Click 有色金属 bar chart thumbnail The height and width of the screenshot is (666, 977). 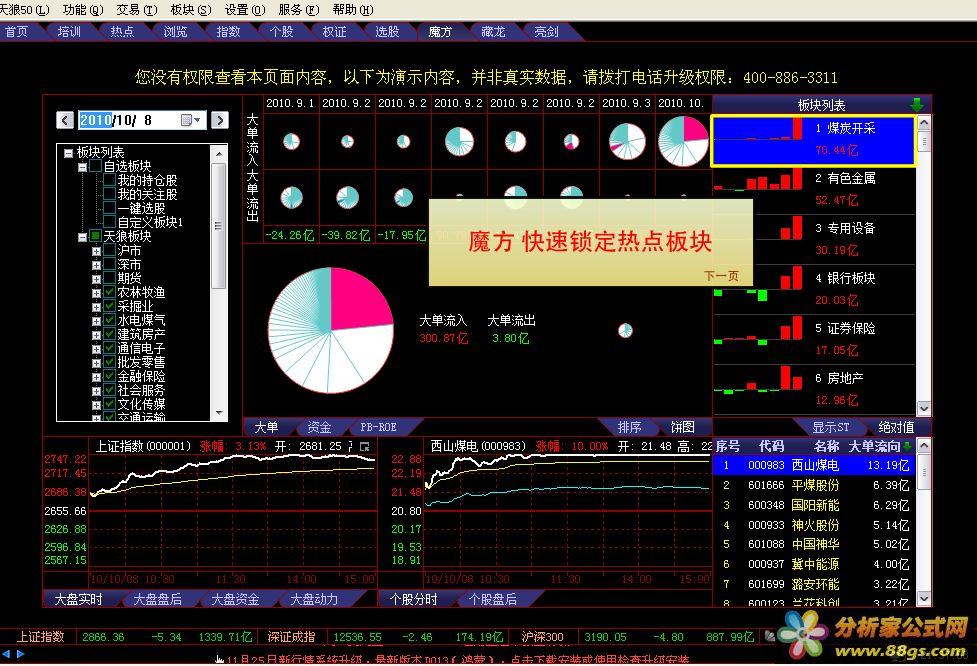[759, 179]
